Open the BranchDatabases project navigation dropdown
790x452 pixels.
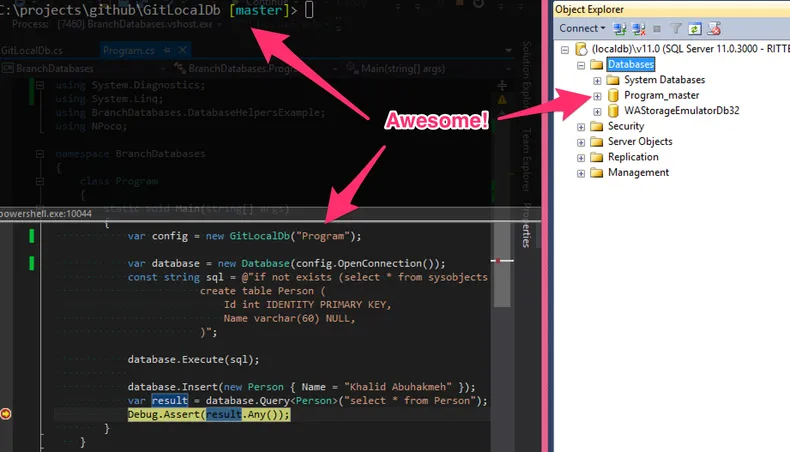click(x=83, y=69)
